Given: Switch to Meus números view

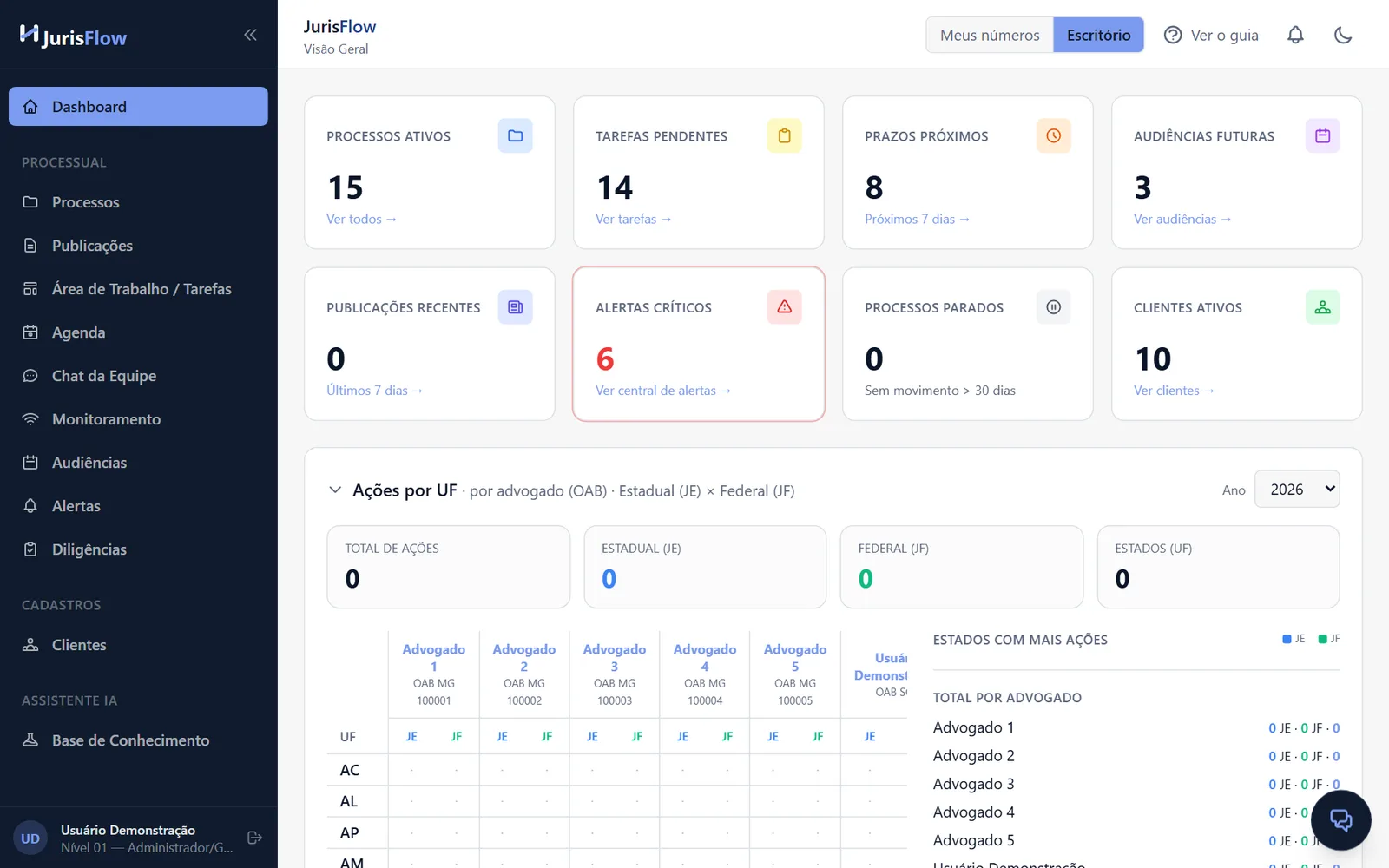Looking at the screenshot, I should [990, 35].
